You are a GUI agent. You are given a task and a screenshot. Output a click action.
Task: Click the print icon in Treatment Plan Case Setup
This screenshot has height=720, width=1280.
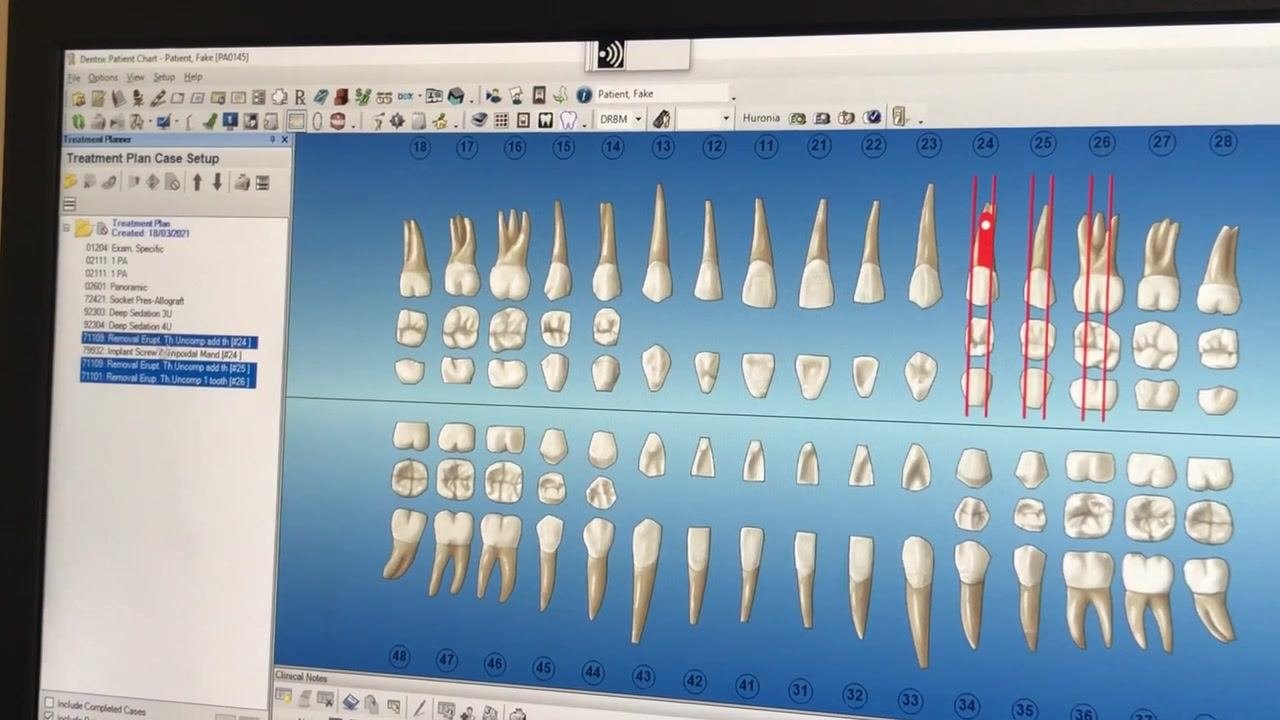tap(242, 182)
